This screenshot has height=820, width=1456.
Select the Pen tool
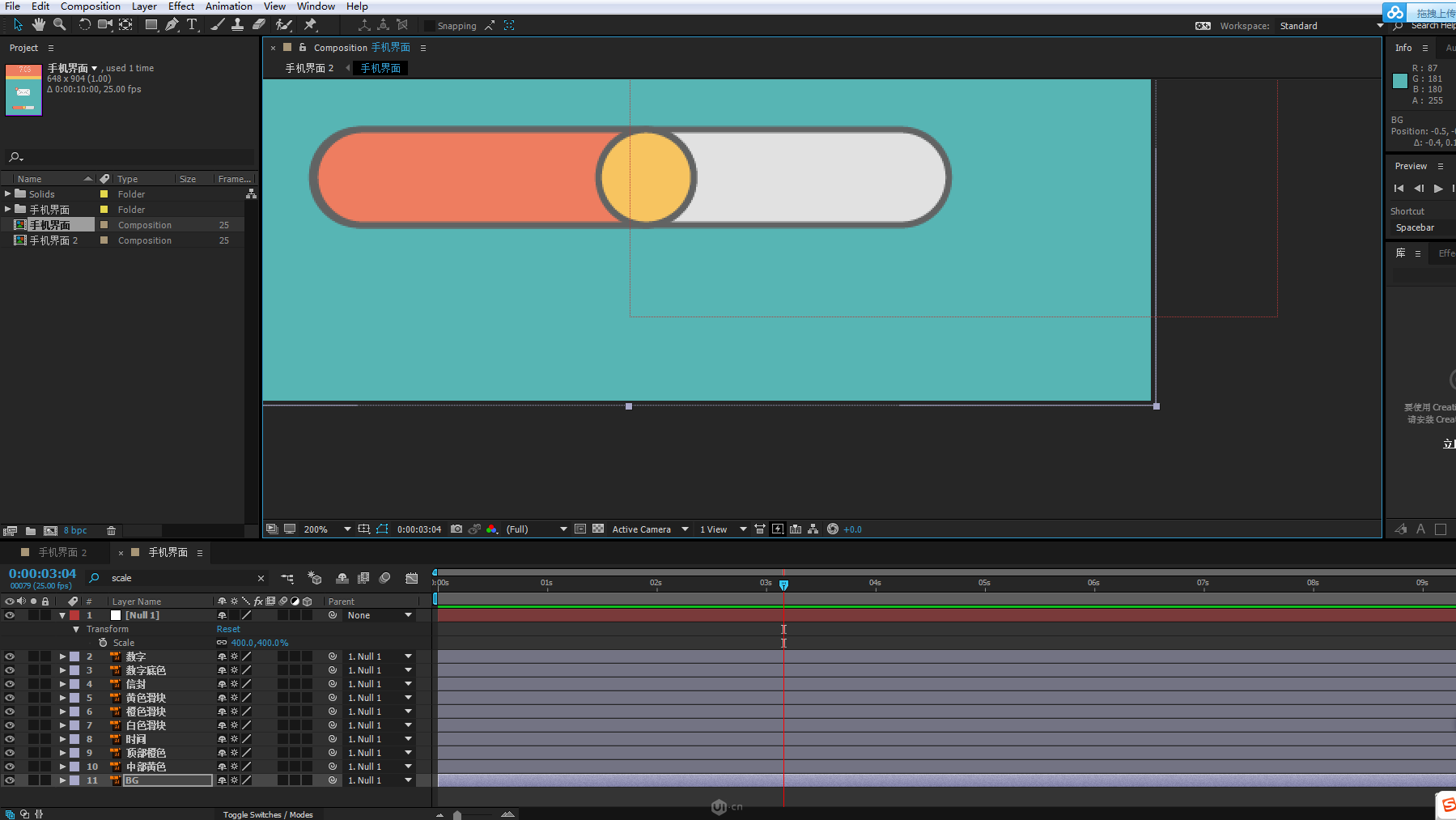pyautogui.click(x=172, y=25)
